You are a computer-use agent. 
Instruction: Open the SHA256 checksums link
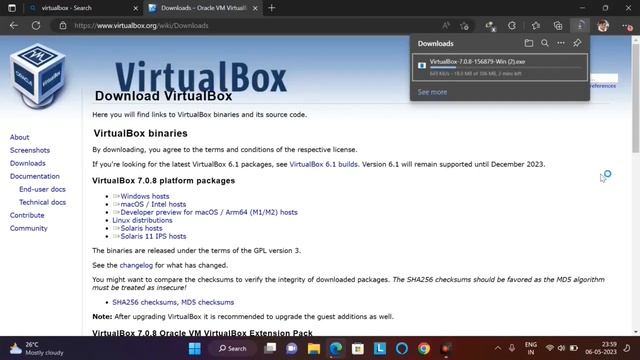pos(144,302)
